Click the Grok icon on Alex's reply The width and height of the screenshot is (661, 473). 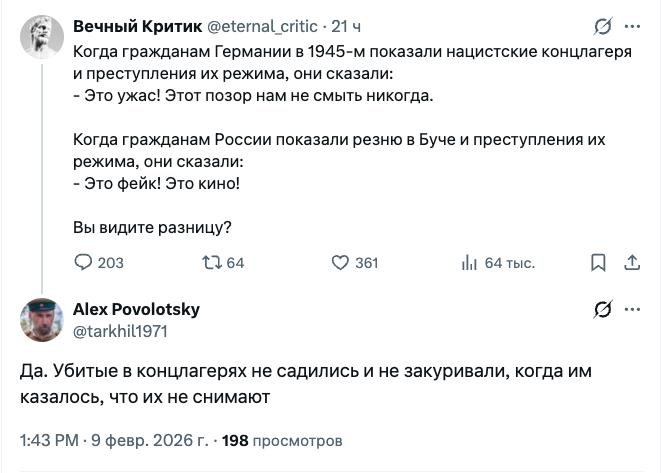tap(602, 309)
